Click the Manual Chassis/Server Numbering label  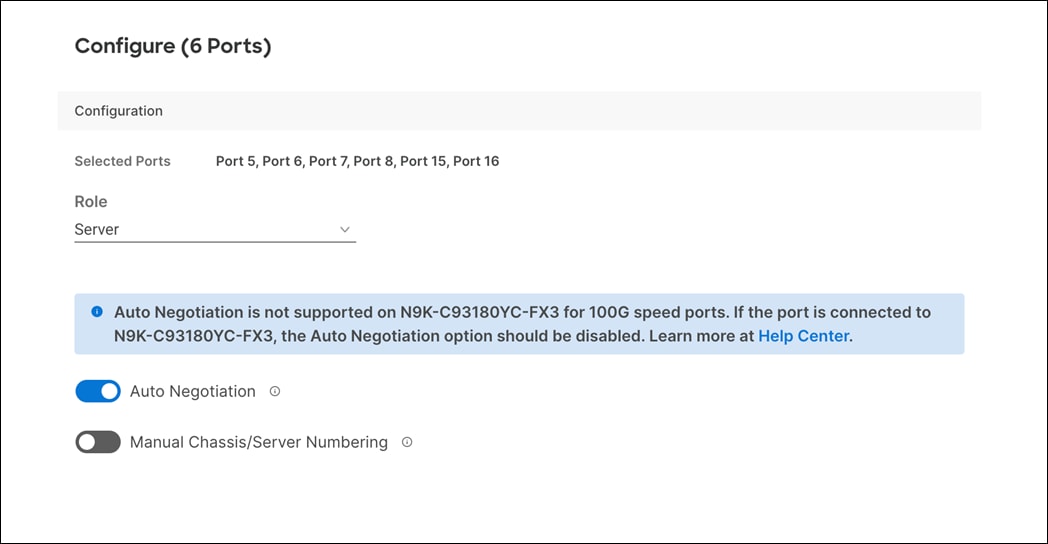[259, 442]
